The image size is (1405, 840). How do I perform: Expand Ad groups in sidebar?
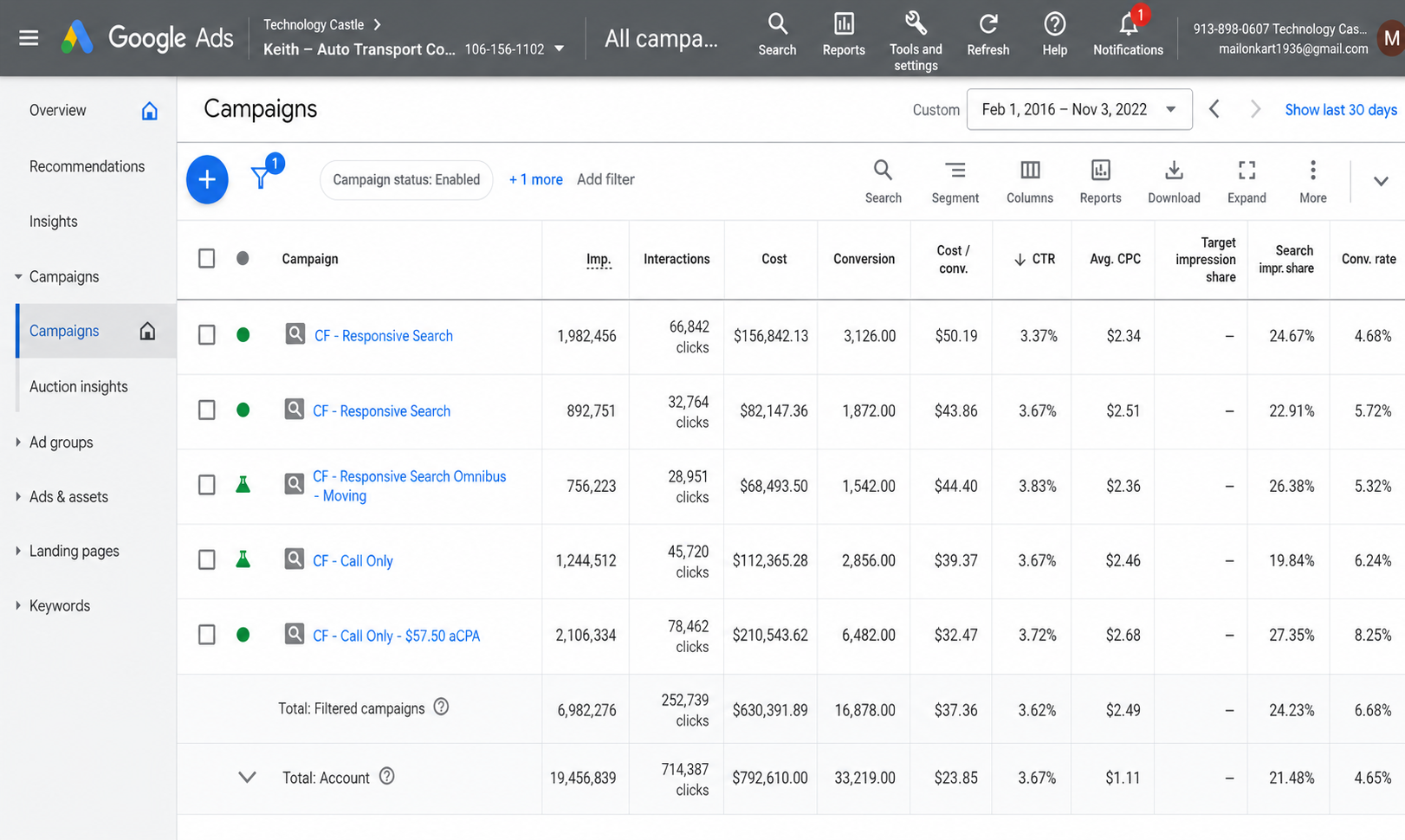61,442
